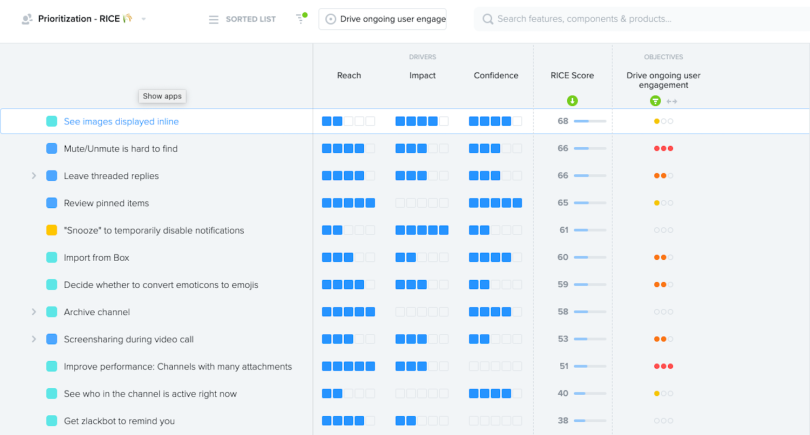Click blue status square for Review pinned items
Screen dimensions: 810x435
tap(52, 203)
